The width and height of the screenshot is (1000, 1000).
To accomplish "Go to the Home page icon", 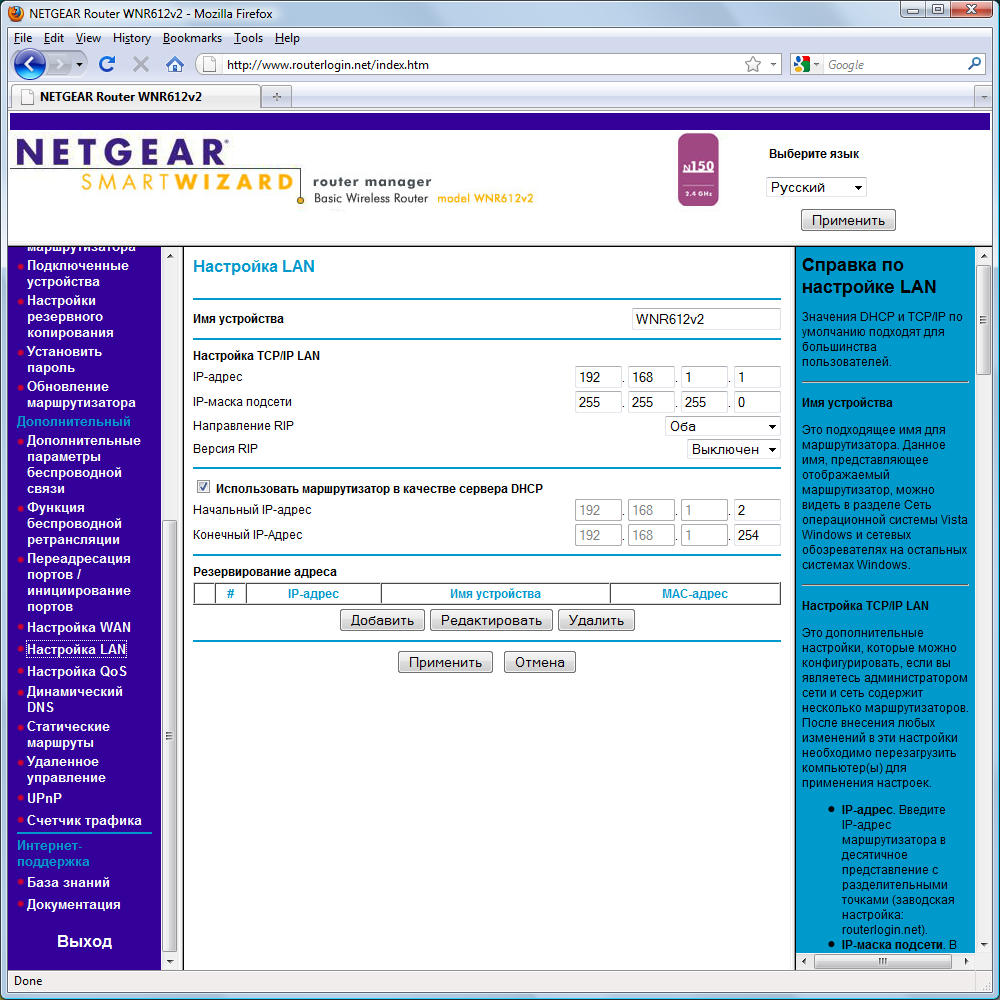I will [x=175, y=64].
